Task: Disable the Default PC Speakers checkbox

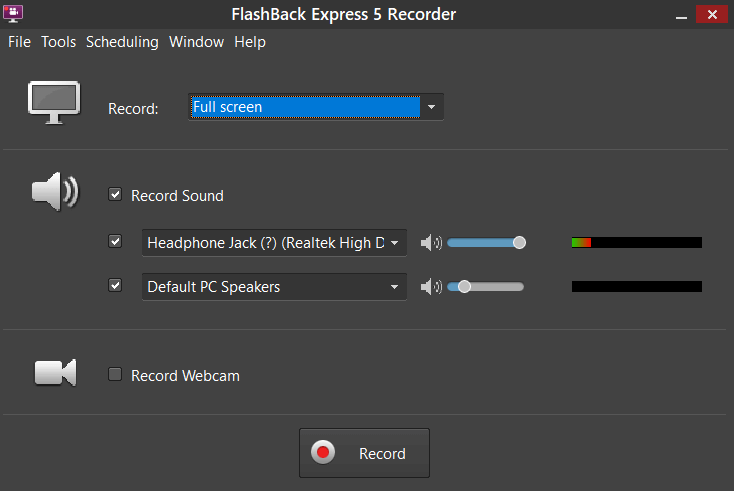Action: [x=115, y=286]
